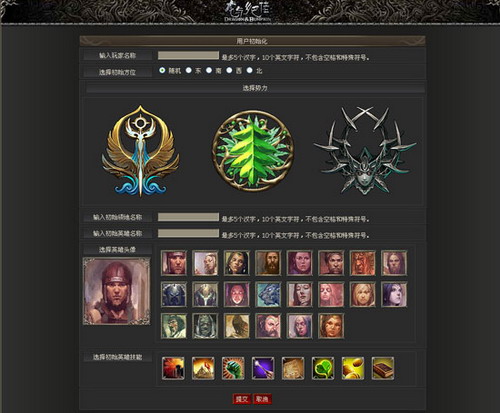Select the blonde woman hero portrait
This screenshot has height=413, width=500.
pos(362,295)
